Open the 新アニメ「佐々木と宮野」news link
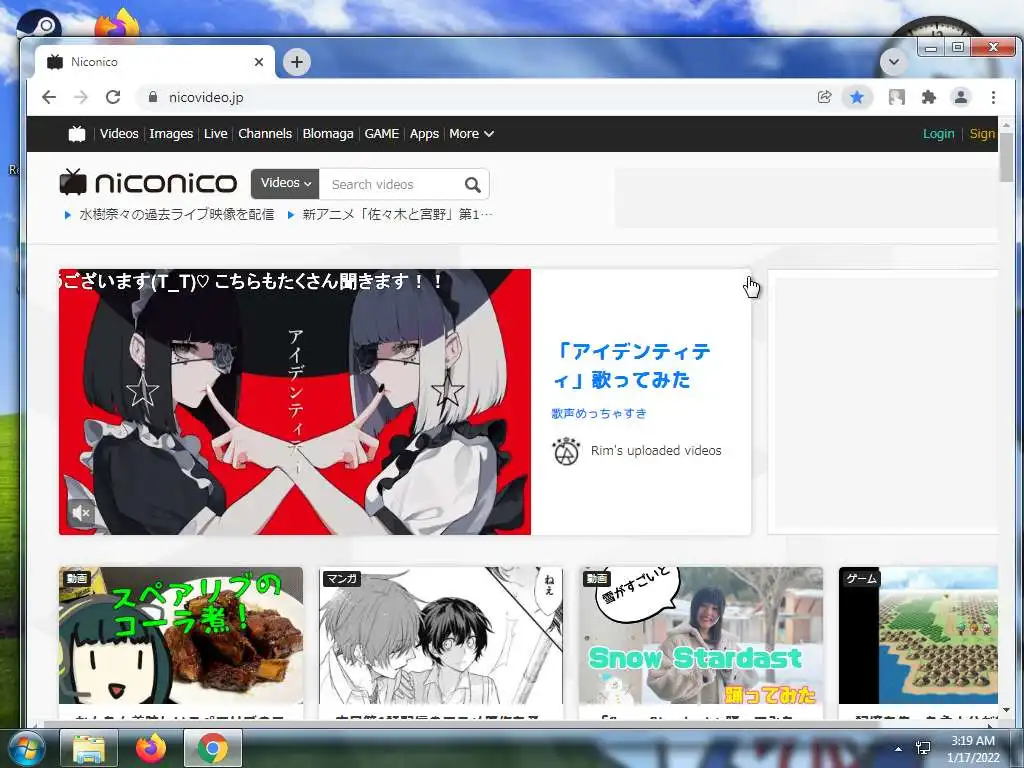Viewport: 1024px width, 768px height. (397, 214)
